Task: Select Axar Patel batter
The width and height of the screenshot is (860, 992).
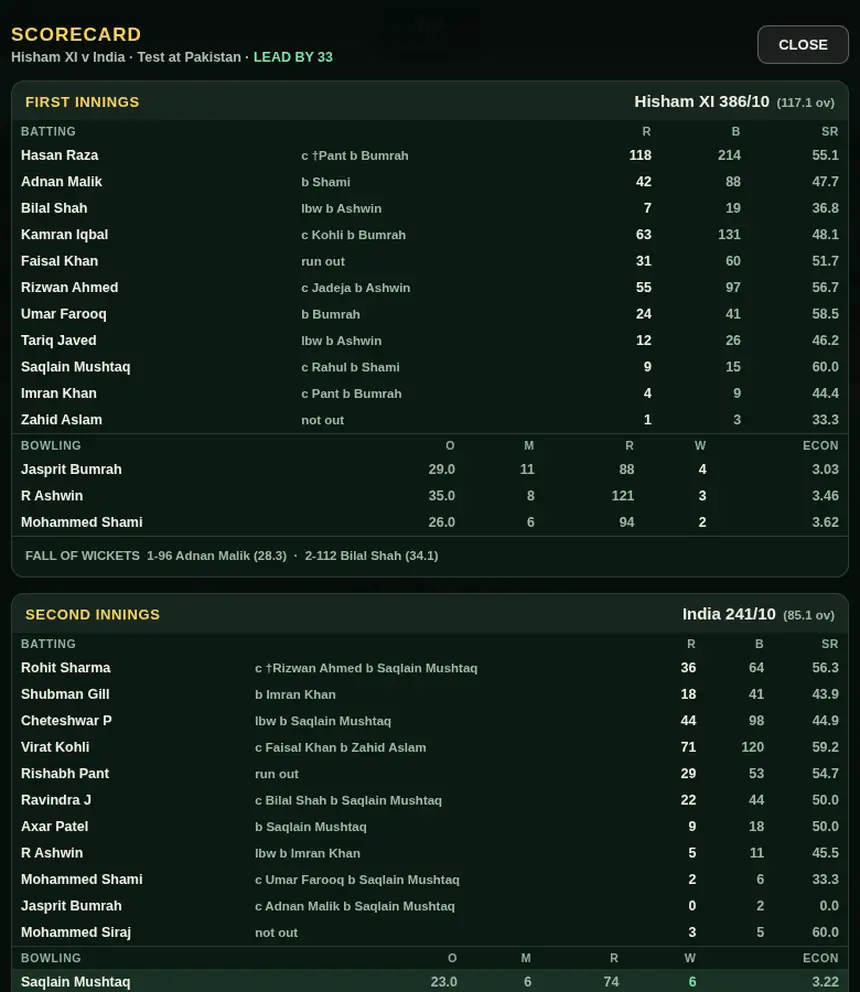Action: (54, 827)
